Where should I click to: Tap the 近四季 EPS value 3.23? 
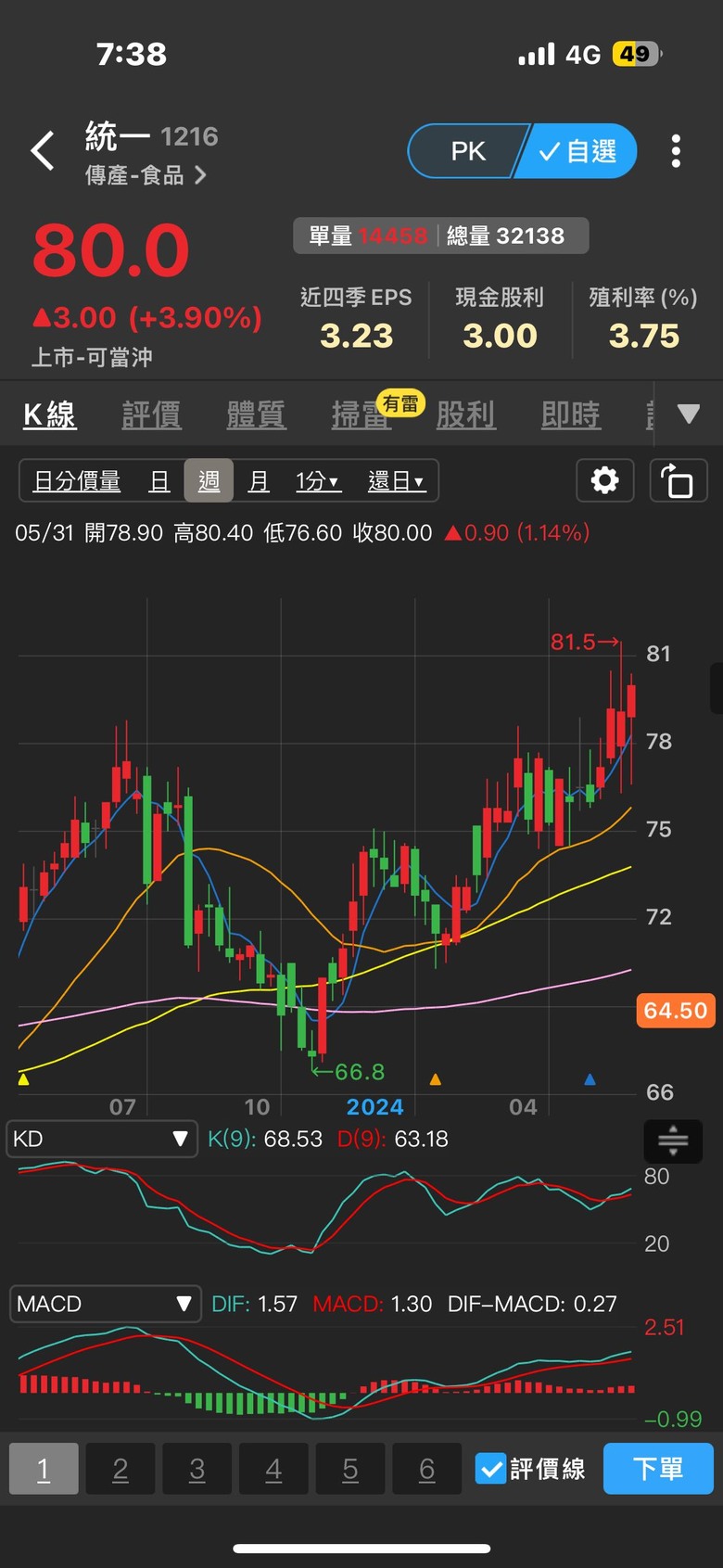coord(357,336)
